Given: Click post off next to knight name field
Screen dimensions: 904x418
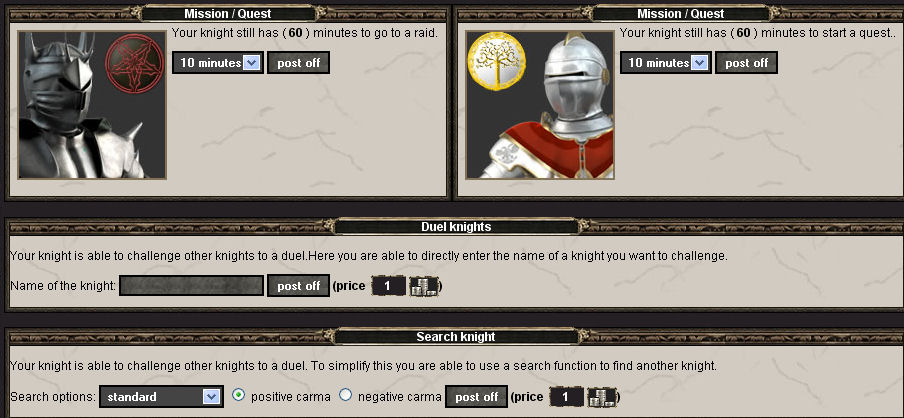Looking at the screenshot, I should [x=299, y=286].
